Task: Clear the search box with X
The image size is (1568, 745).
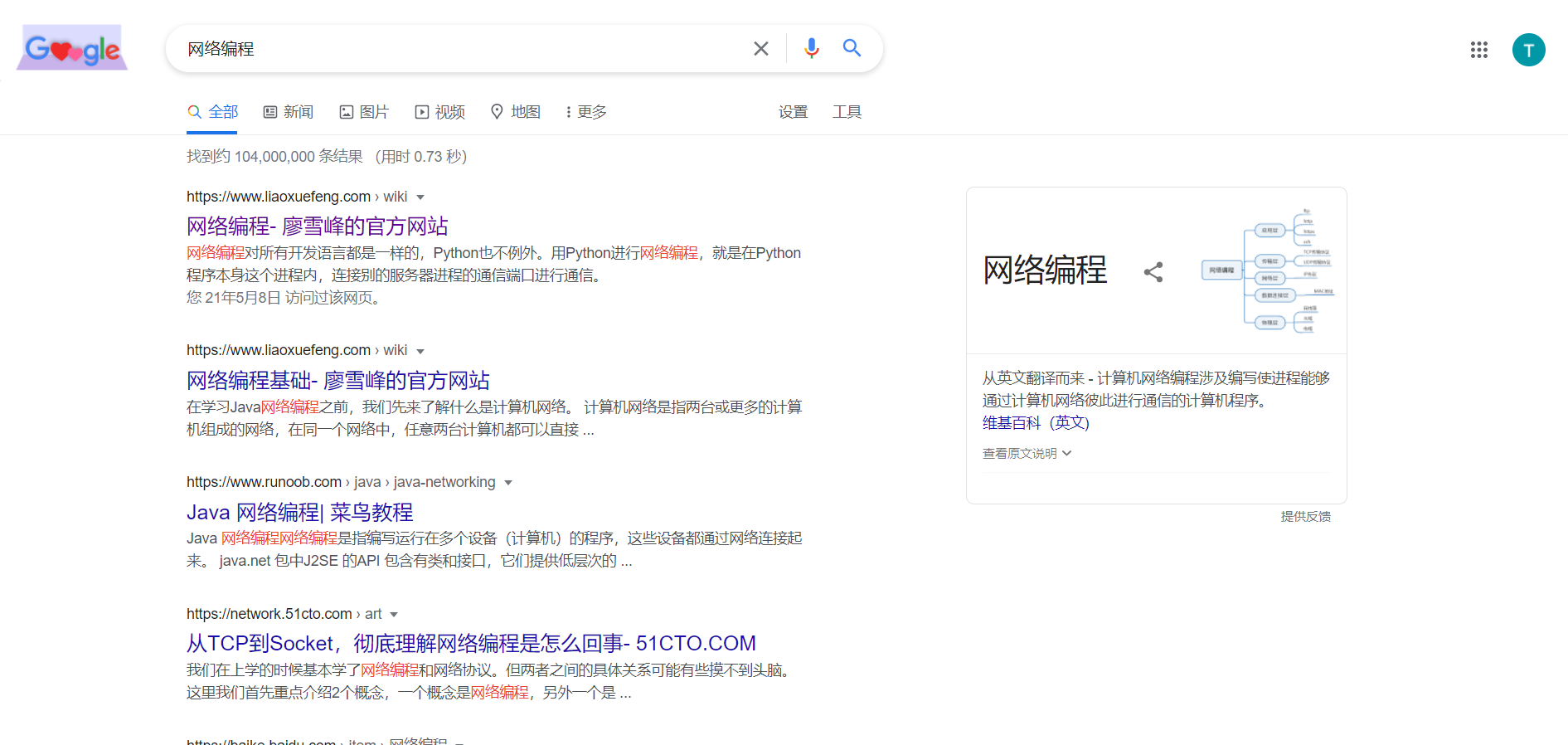Action: pyautogui.click(x=760, y=49)
